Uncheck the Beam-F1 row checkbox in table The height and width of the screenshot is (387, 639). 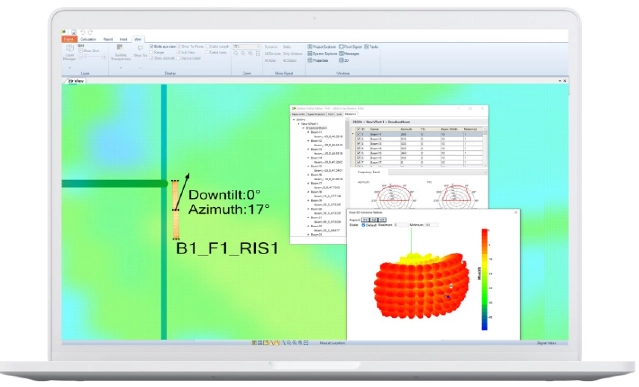359,134
